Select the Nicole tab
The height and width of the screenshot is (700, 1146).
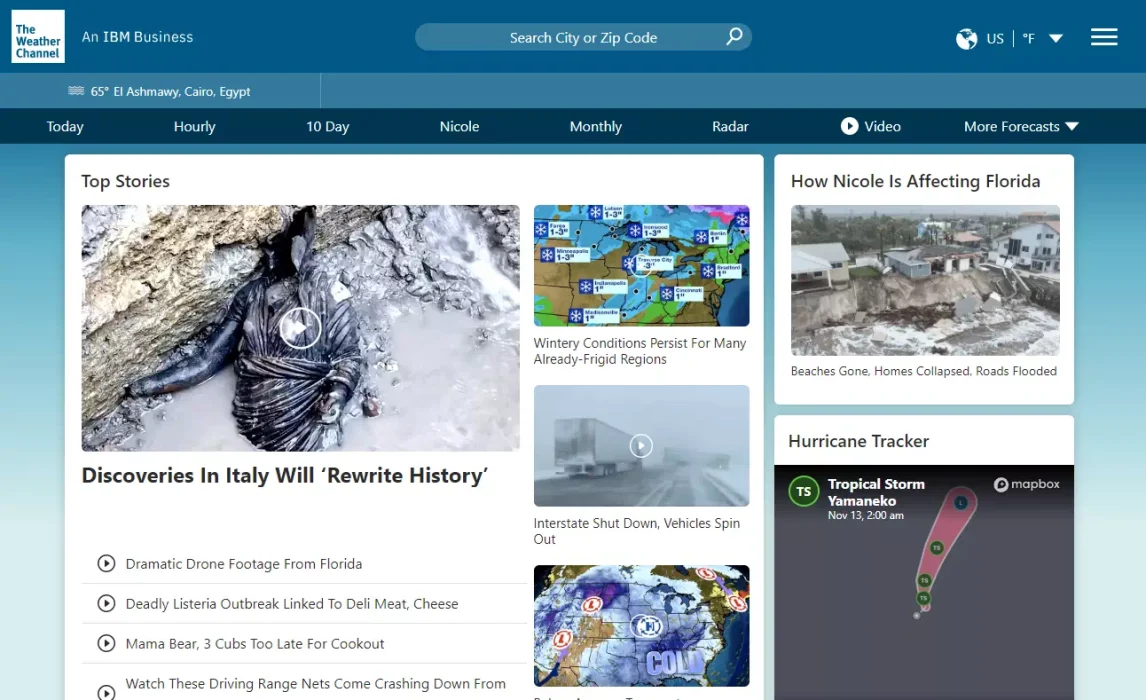tap(459, 126)
